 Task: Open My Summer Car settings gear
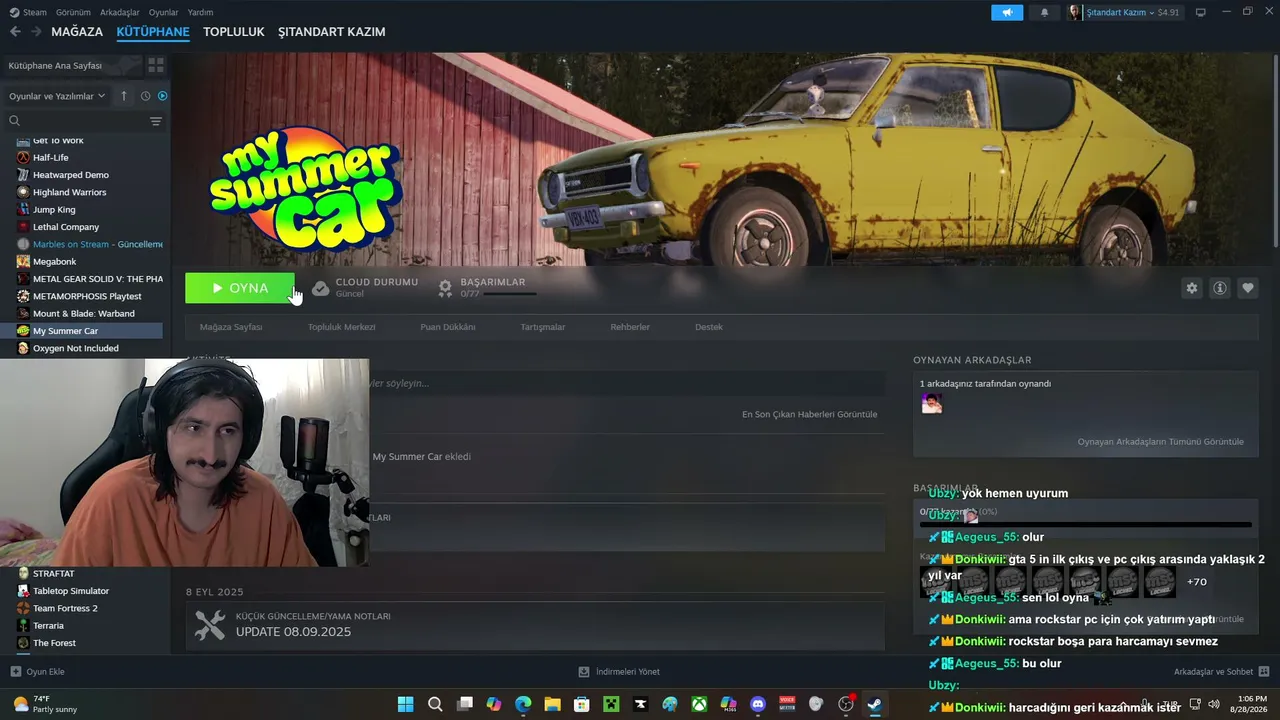(1191, 288)
